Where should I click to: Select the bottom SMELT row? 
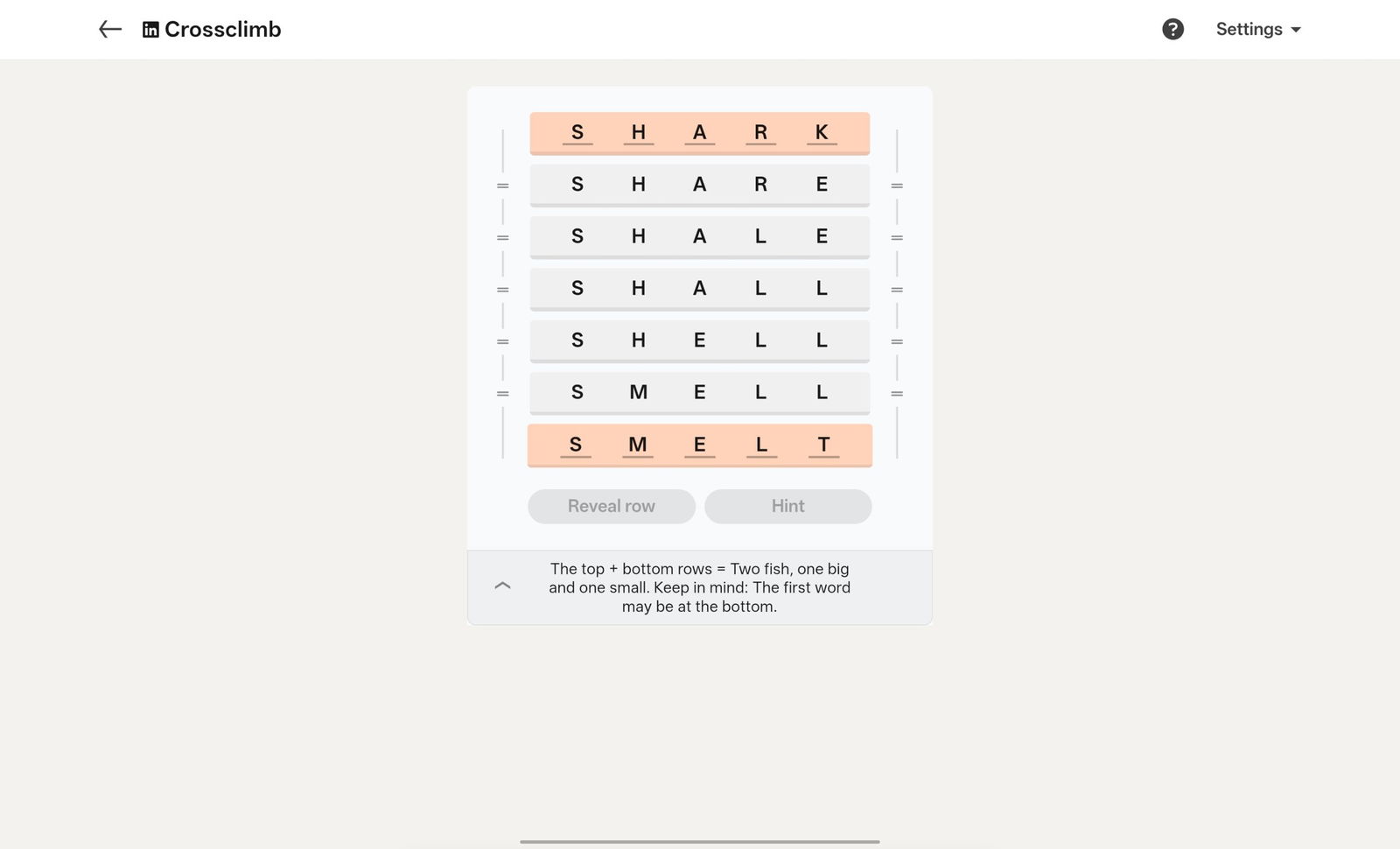[x=699, y=446]
